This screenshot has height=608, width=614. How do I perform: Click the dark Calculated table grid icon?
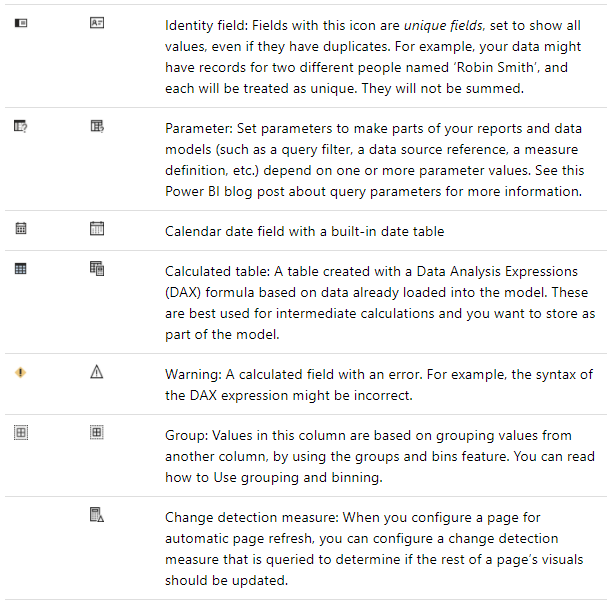tap(21, 269)
